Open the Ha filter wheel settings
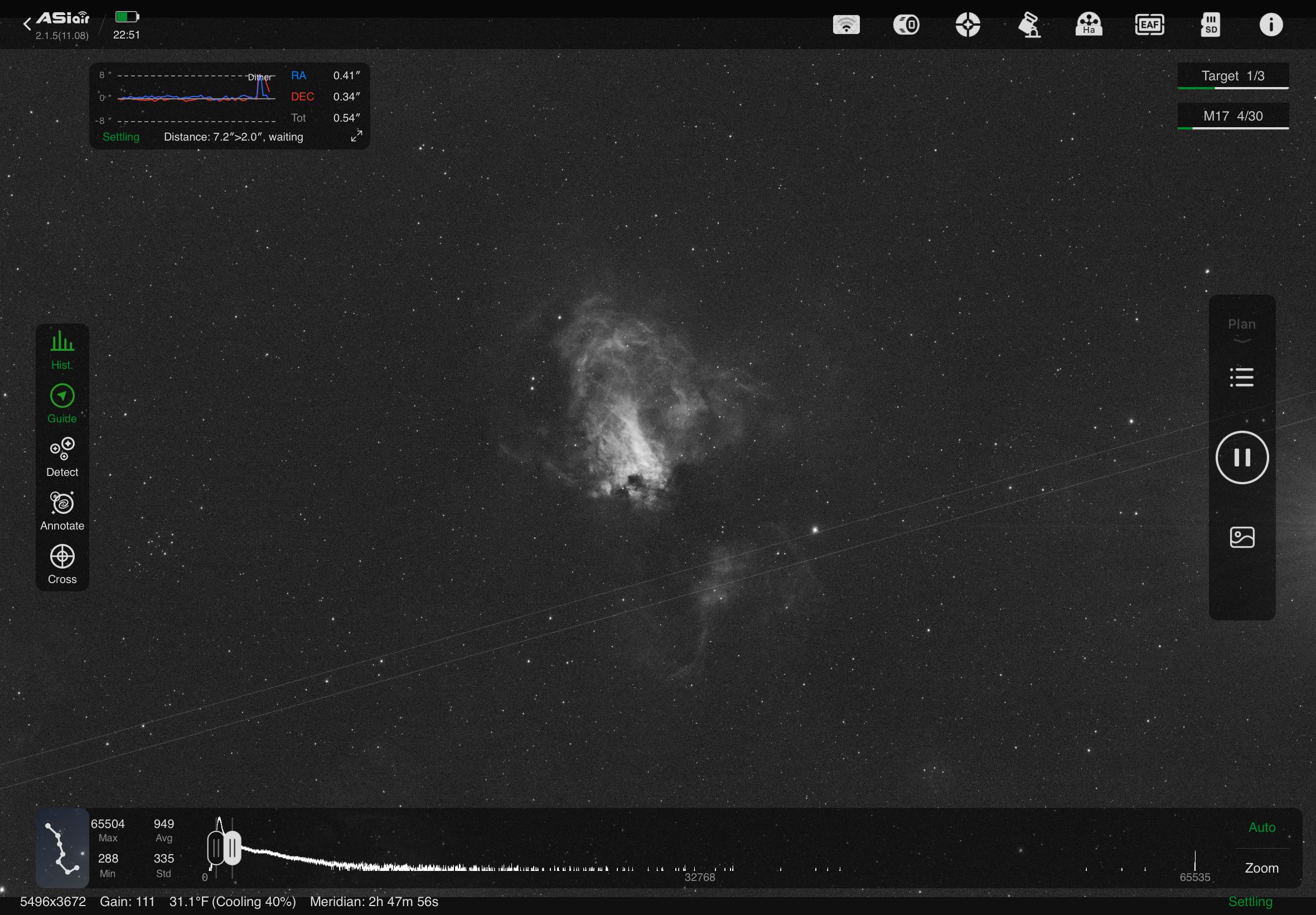1316x915 pixels. tap(1088, 25)
